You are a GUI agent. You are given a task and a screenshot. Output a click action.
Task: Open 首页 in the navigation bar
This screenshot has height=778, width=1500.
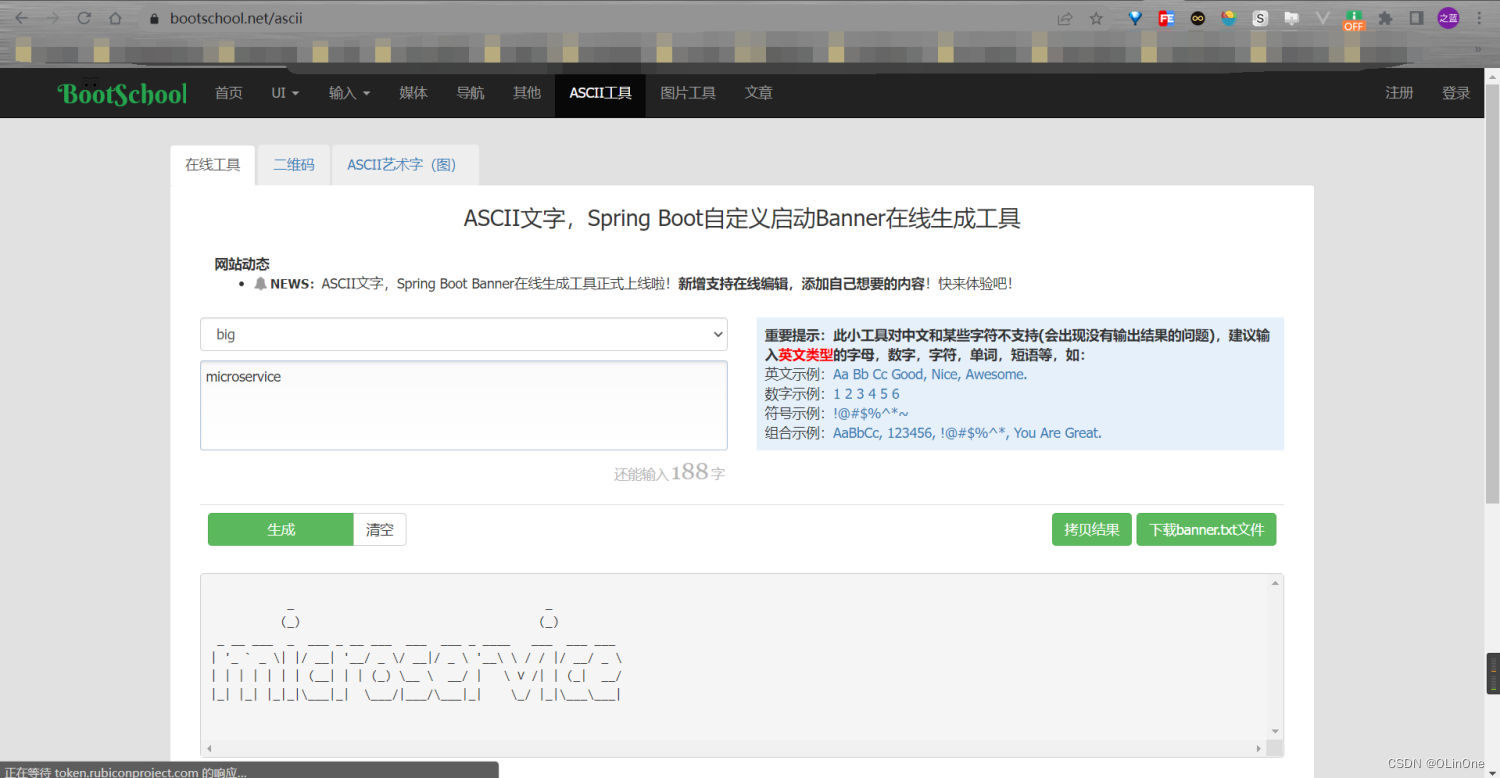229,93
